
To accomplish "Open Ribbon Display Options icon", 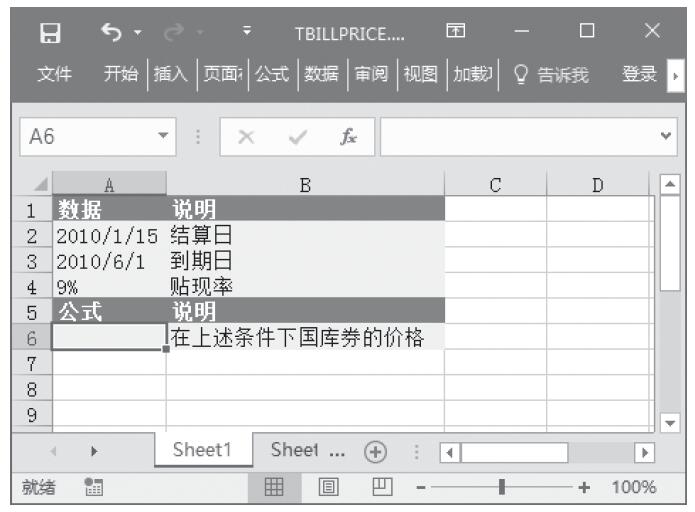I will point(455,32).
